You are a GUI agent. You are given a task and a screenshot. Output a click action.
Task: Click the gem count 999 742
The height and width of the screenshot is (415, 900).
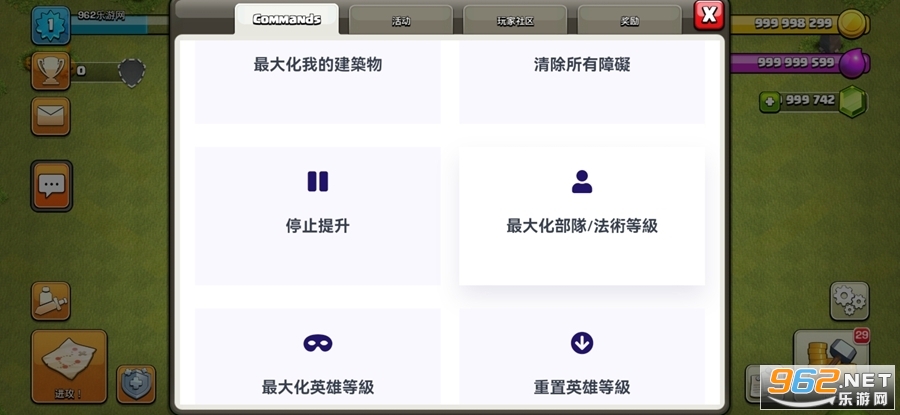tap(810, 100)
